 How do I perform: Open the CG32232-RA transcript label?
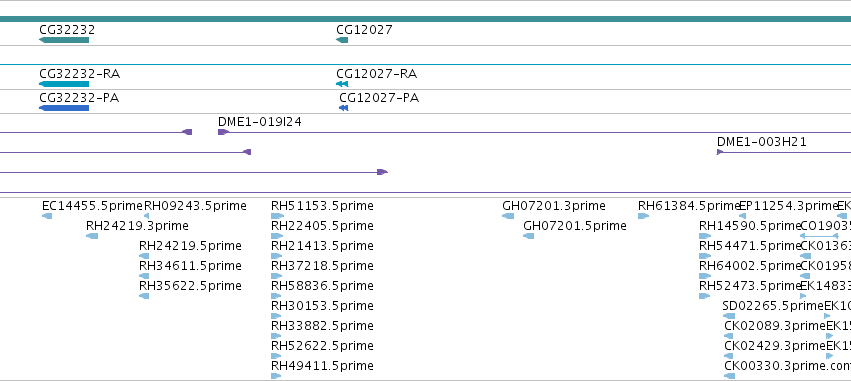point(80,74)
